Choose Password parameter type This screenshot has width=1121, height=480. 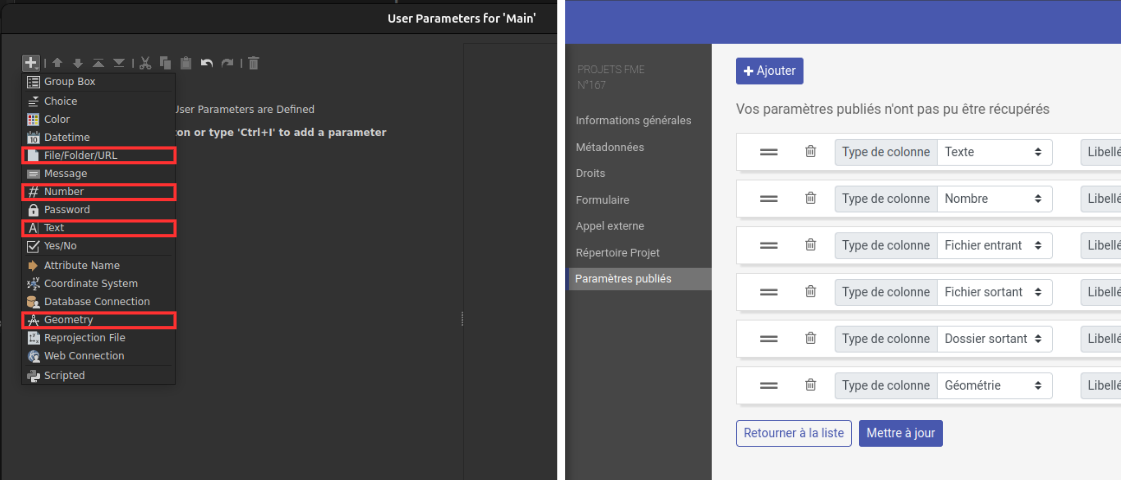pyautogui.click(x=99, y=210)
